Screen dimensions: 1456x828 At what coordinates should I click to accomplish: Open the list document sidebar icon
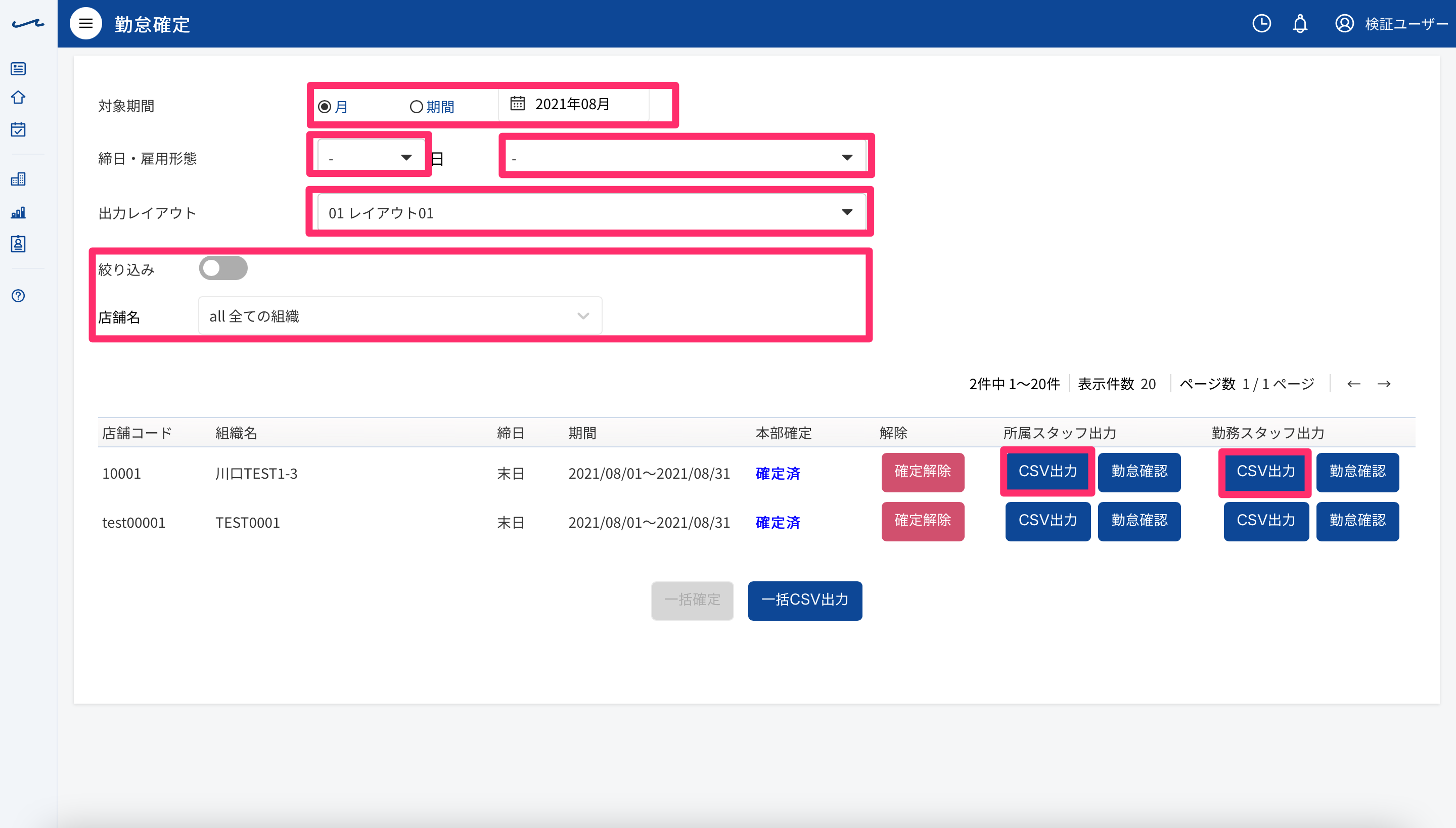[18, 69]
